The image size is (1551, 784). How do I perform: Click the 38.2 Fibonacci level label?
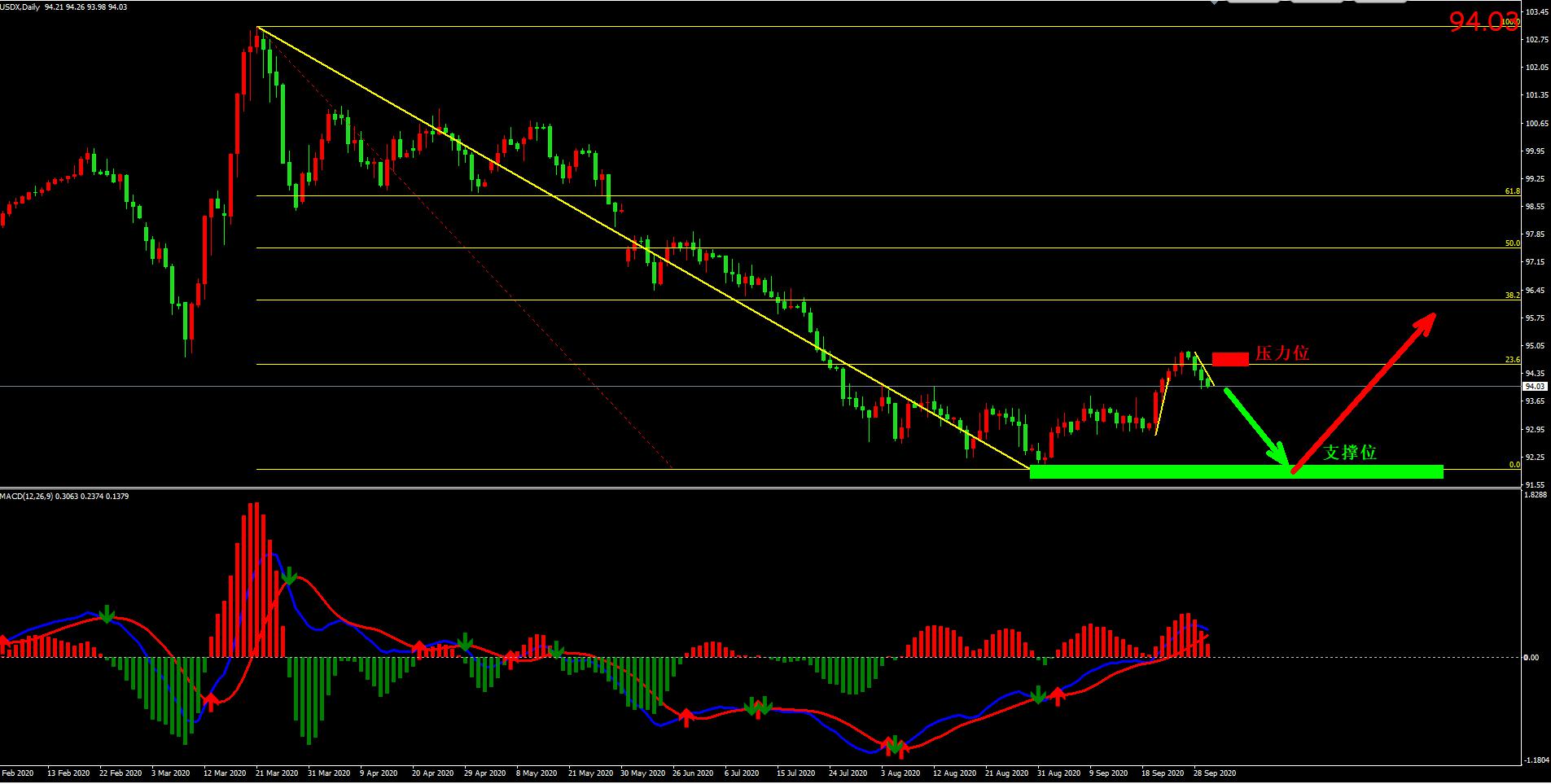pos(1512,296)
